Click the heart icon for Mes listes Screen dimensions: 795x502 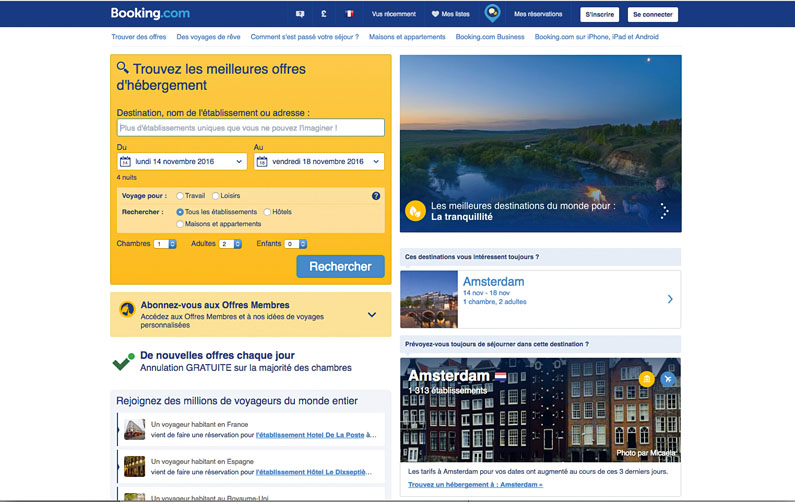pyautogui.click(x=435, y=14)
